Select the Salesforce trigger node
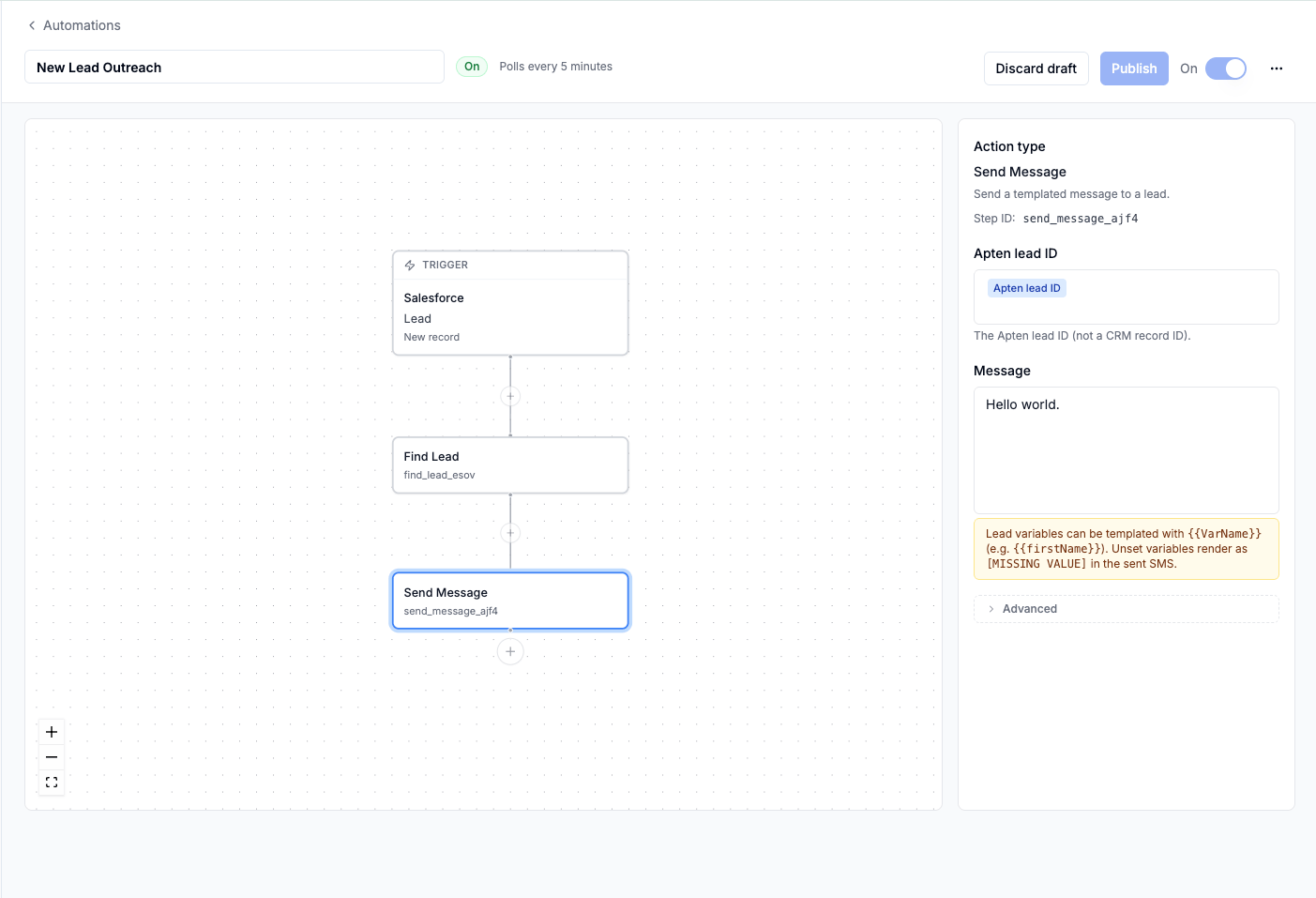Screen dimensions: 1316x898 [x=510, y=303]
